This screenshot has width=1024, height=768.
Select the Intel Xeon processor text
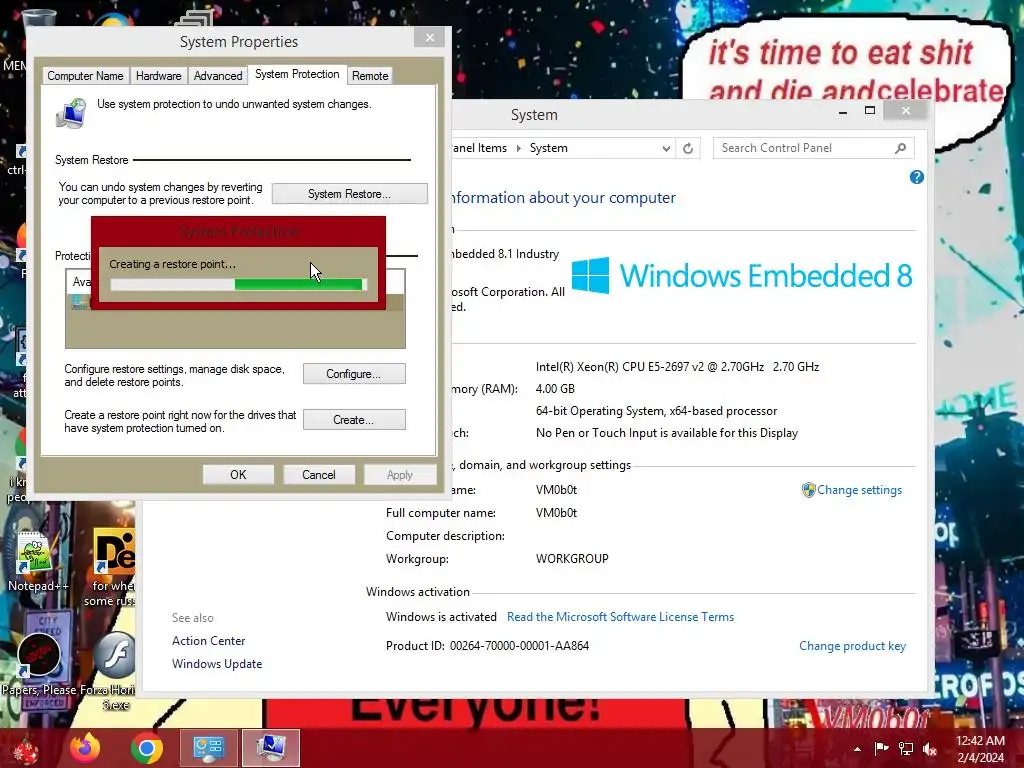point(677,367)
